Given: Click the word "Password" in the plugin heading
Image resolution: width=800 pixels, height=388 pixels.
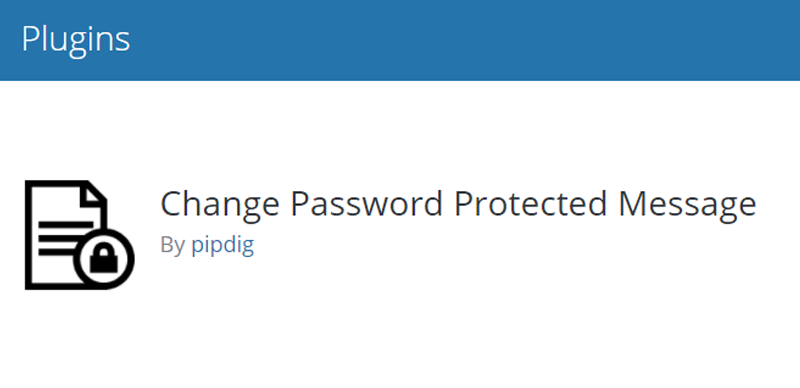Looking at the screenshot, I should [x=367, y=203].
